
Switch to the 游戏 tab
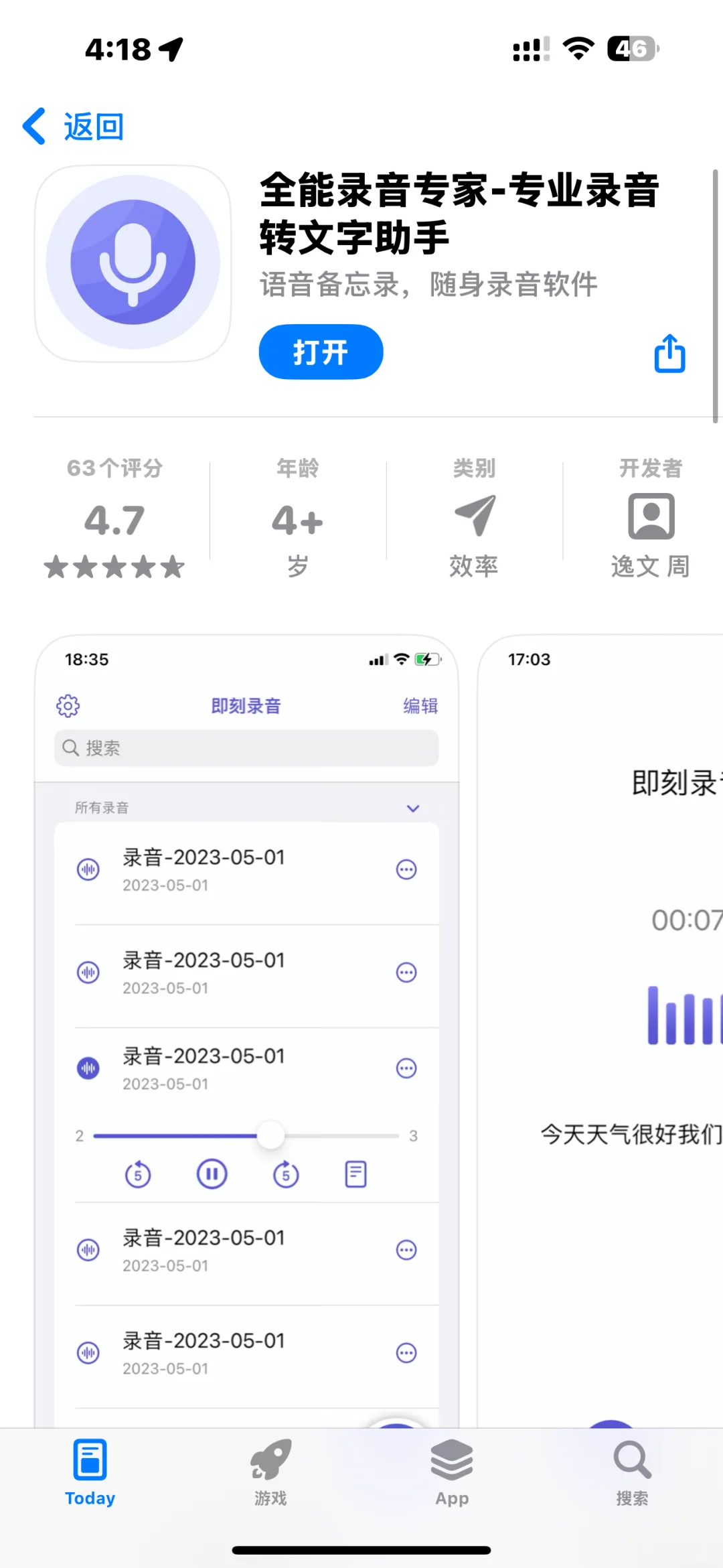tap(270, 1472)
